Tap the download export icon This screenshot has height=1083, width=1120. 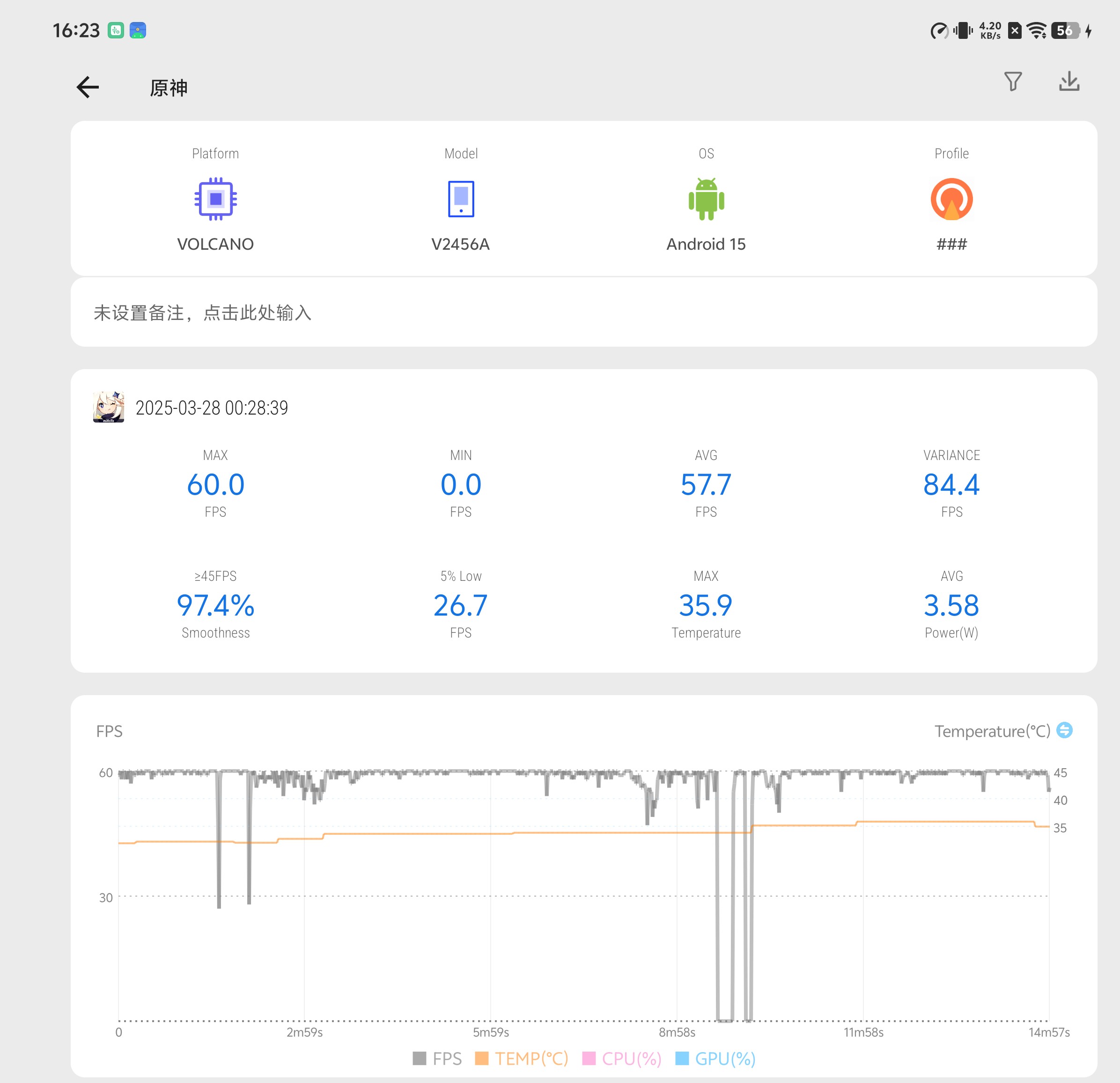click(x=1068, y=82)
